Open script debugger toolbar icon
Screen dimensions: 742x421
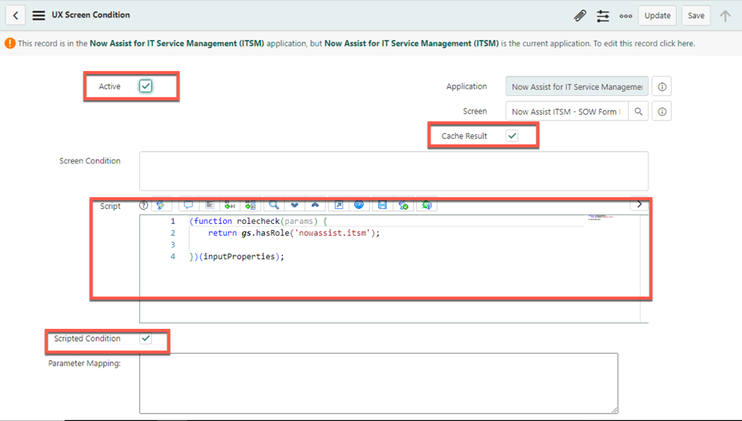click(x=403, y=205)
